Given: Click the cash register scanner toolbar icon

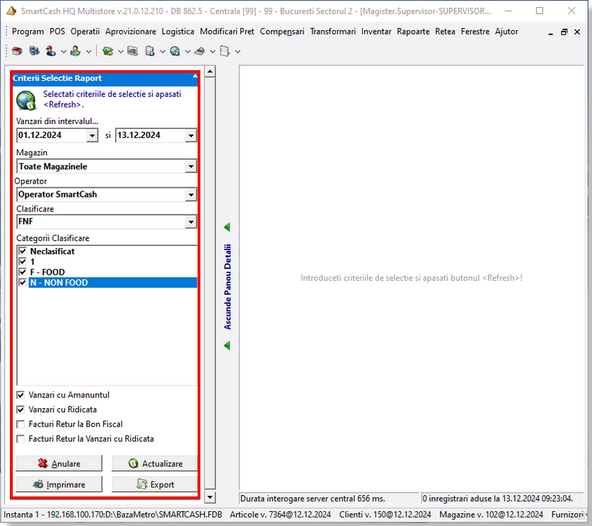Looking at the screenshot, I should tap(200, 51).
